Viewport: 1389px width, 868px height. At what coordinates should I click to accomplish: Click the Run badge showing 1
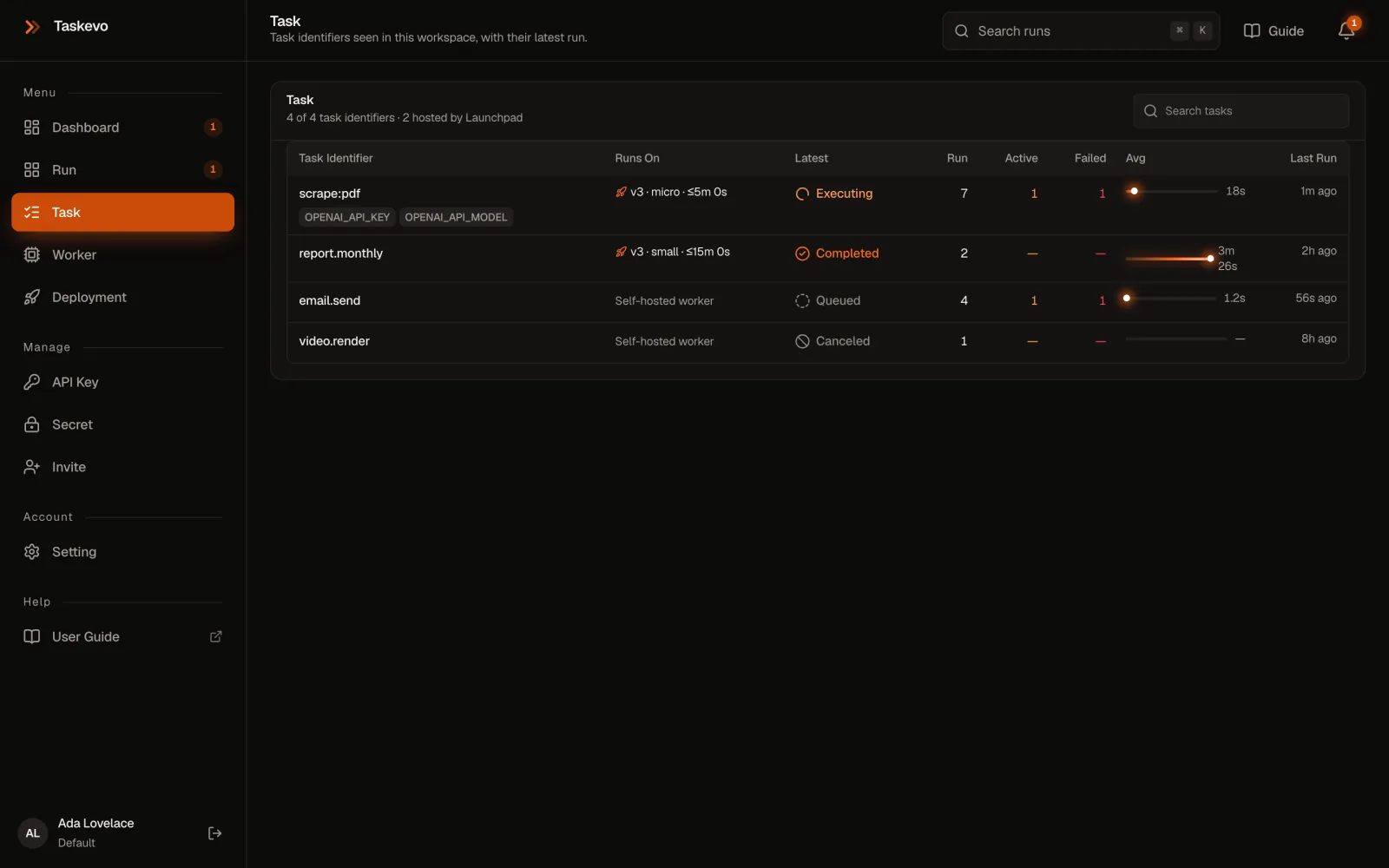coord(213,170)
